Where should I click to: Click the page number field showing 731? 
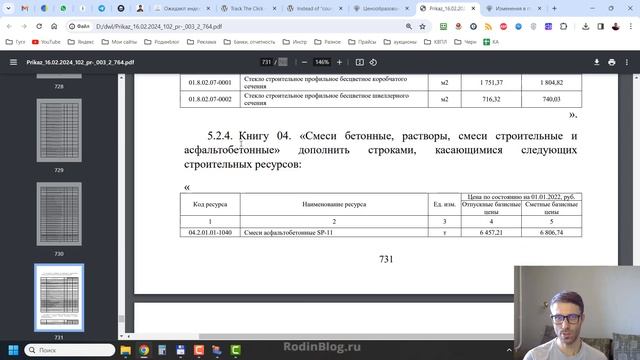(x=266, y=62)
